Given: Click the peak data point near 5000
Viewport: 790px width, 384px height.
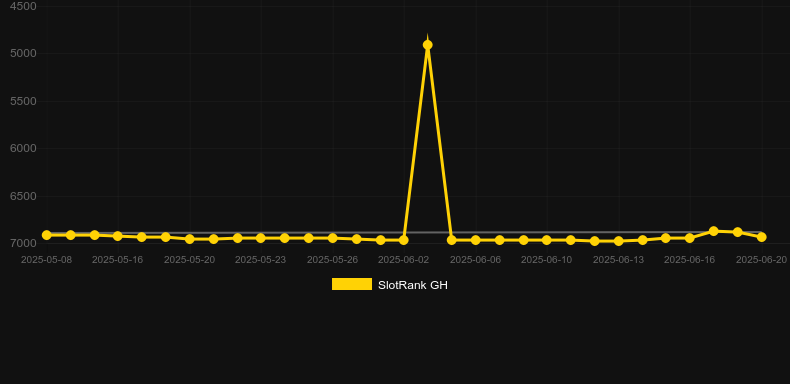Looking at the screenshot, I should click(427, 45).
